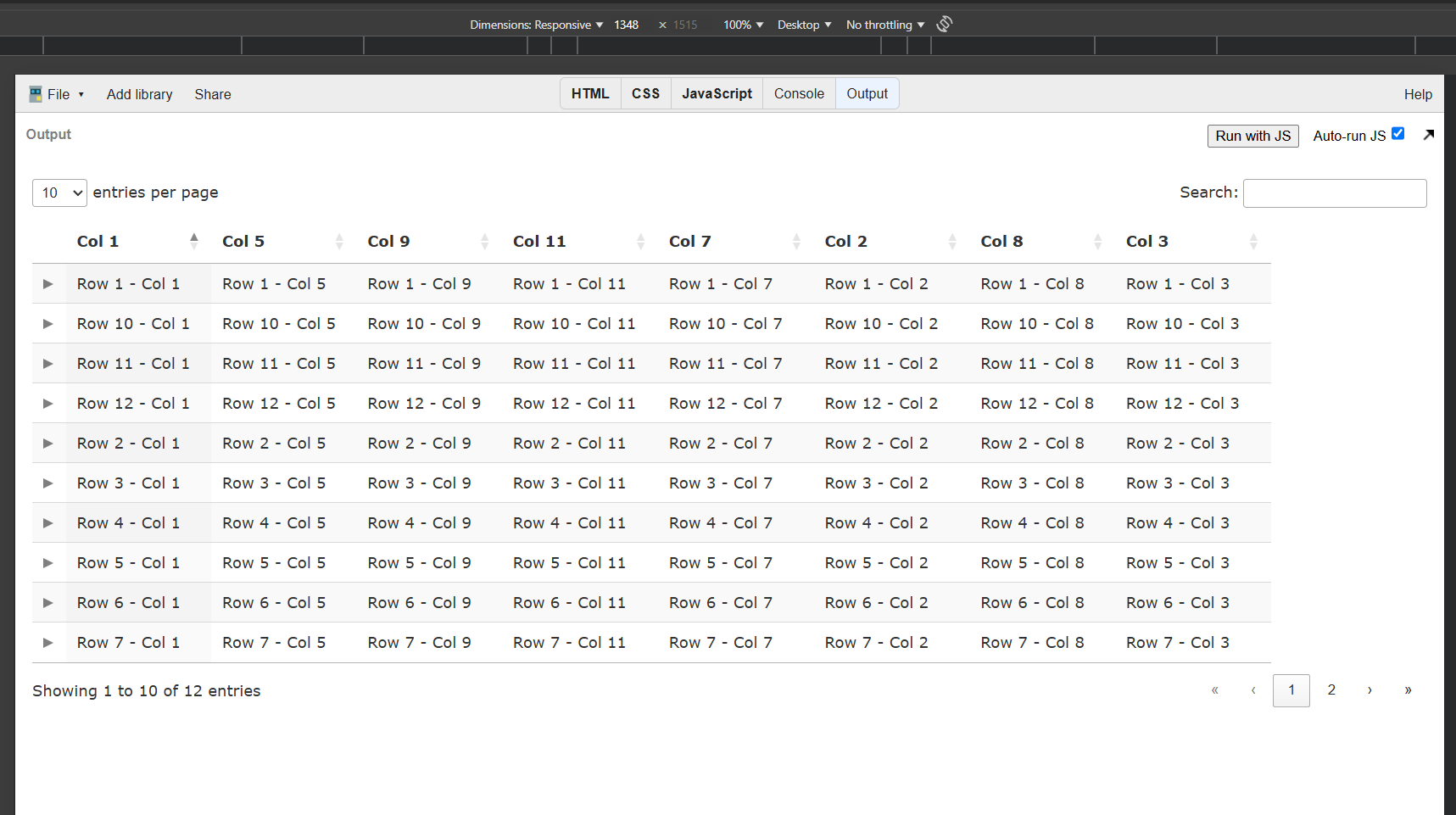
Task: Sort table by Col 3 arrows
Action: [1252, 242]
